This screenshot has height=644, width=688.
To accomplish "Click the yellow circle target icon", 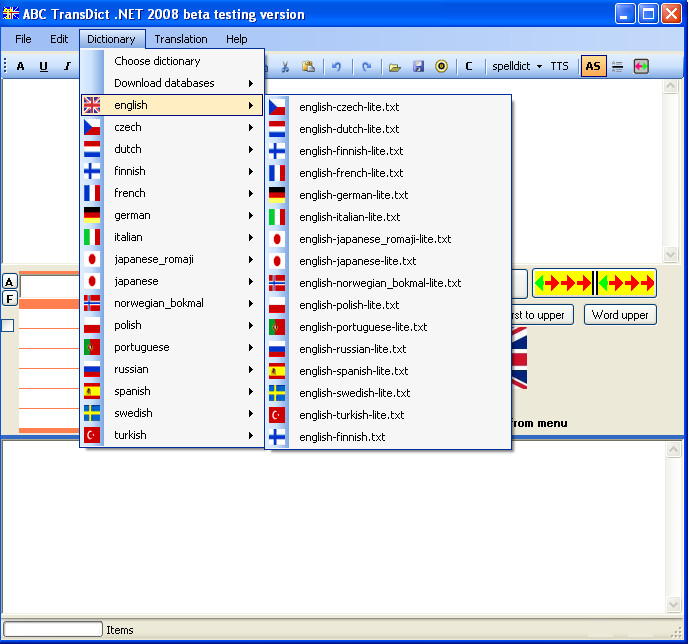I will point(441,66).
